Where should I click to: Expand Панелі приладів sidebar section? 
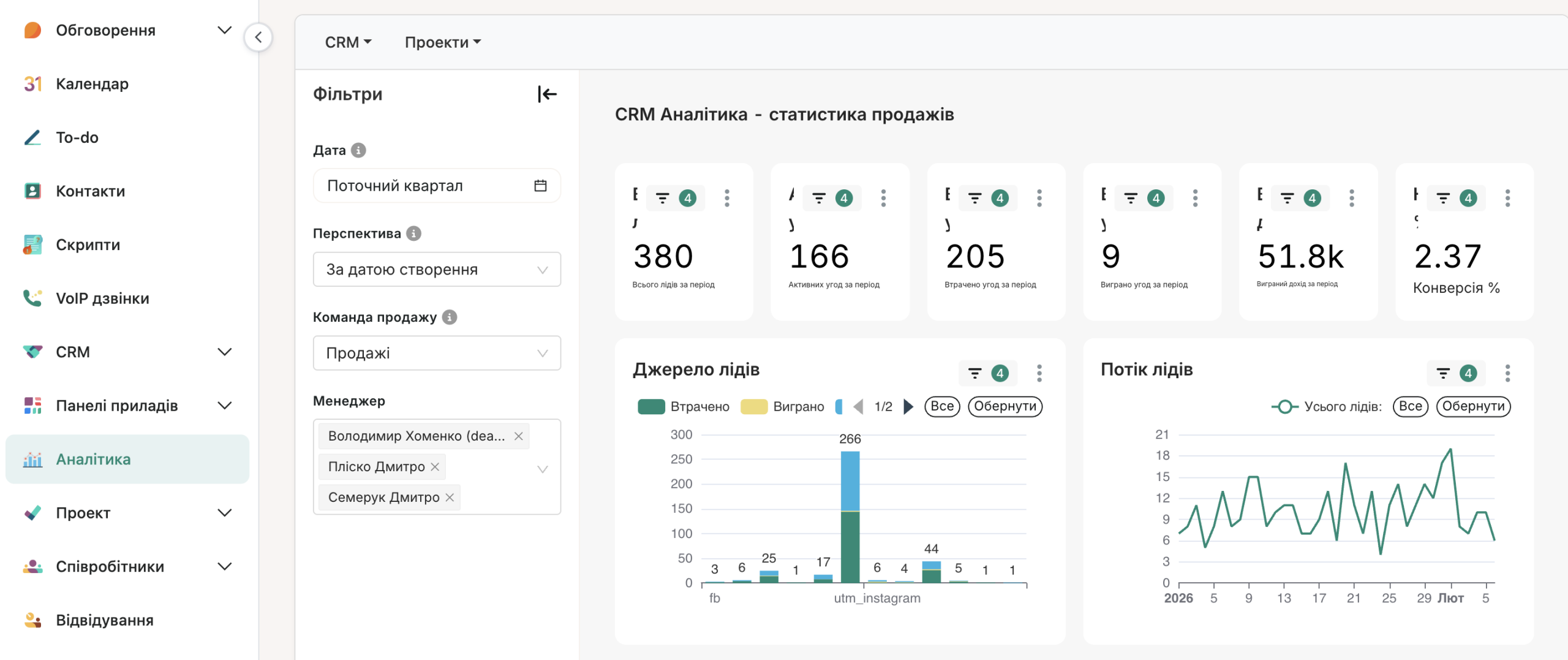[225, 406]
